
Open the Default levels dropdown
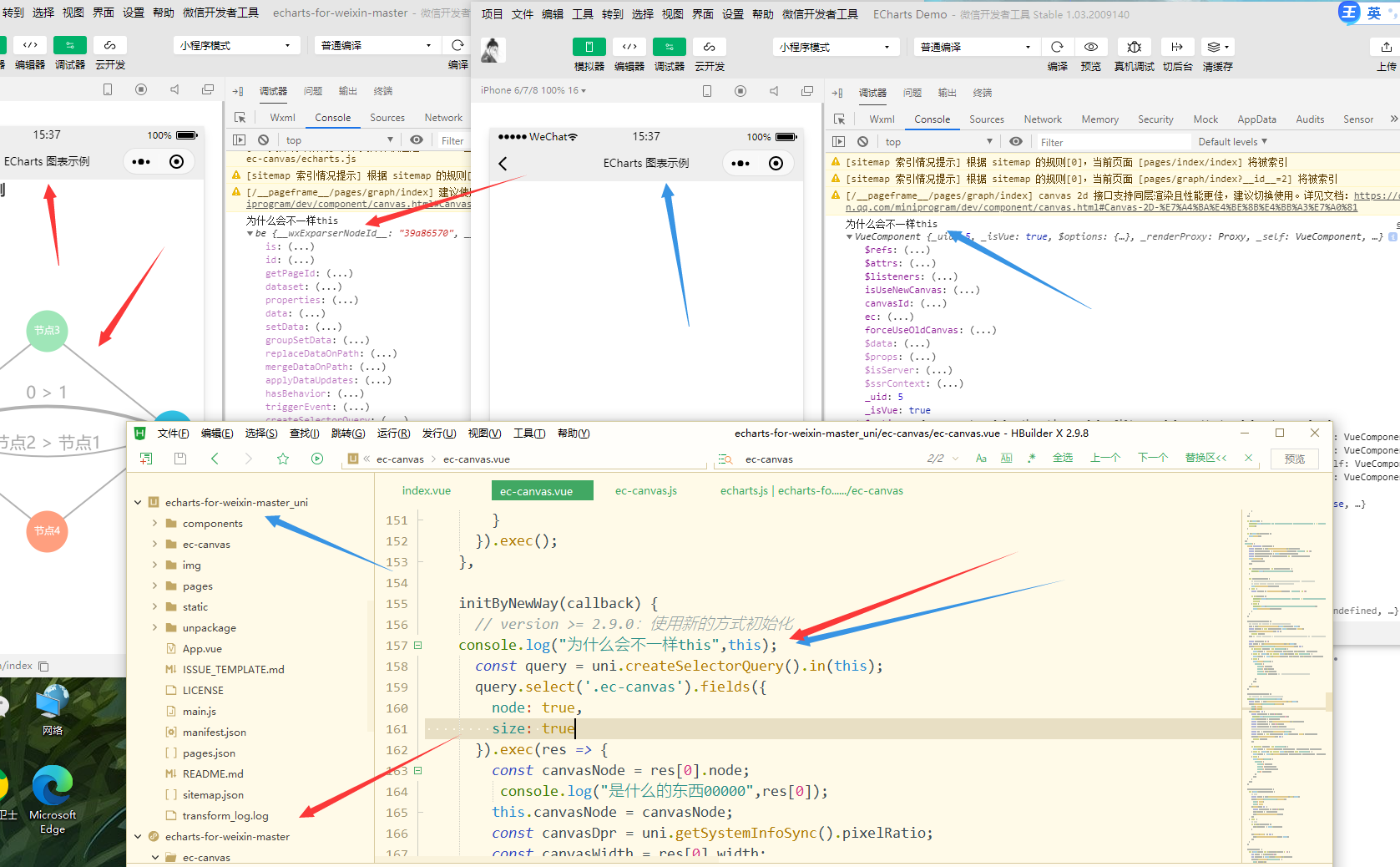[x=1232, y=142]
